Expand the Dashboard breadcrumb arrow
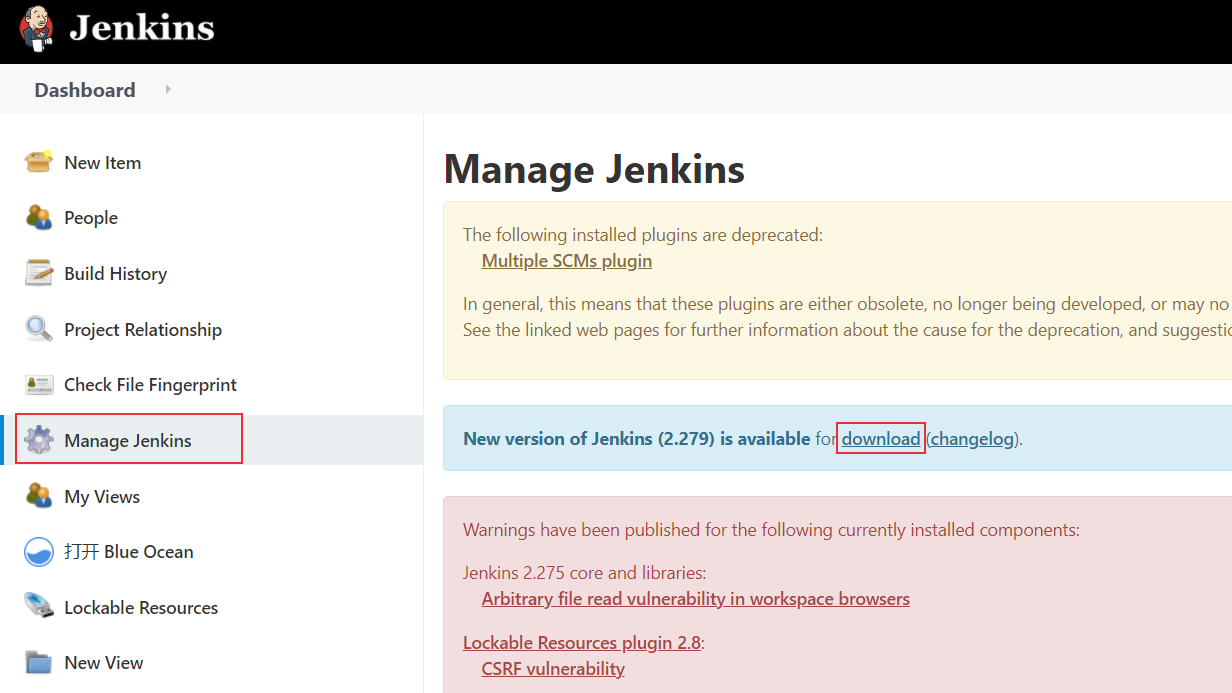The image size is (1232, 693). [x=168, y=89]
